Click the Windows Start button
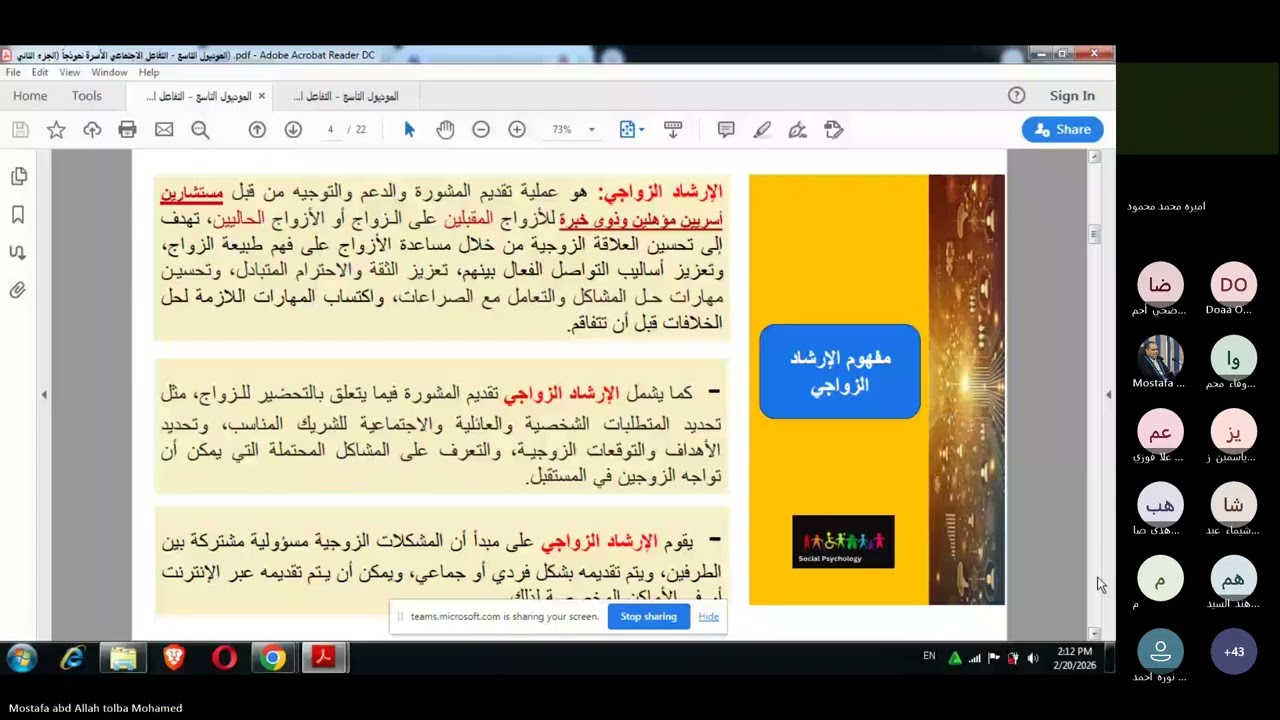 click(x=22, y=658)
